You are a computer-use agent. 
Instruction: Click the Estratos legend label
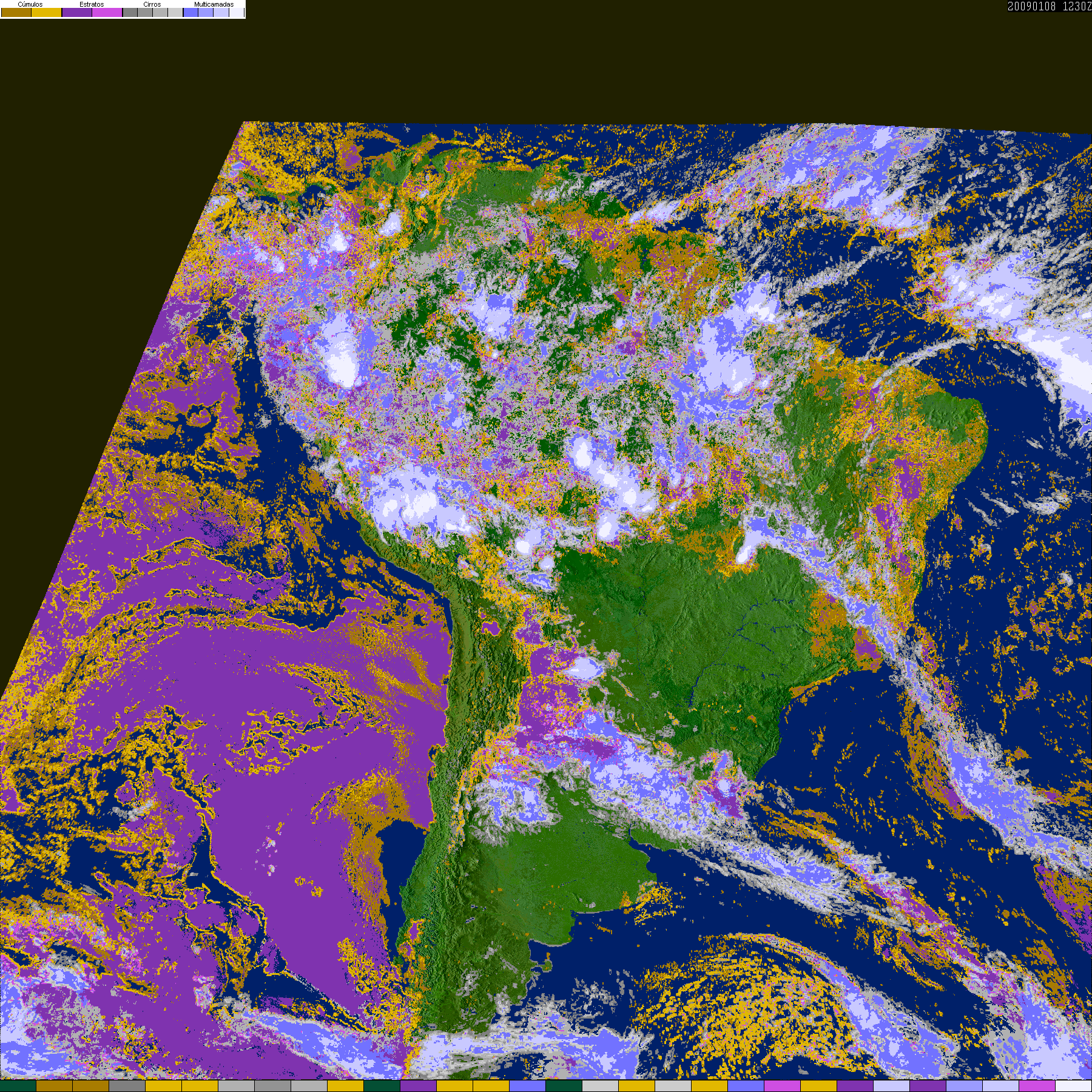pos(92,4)
